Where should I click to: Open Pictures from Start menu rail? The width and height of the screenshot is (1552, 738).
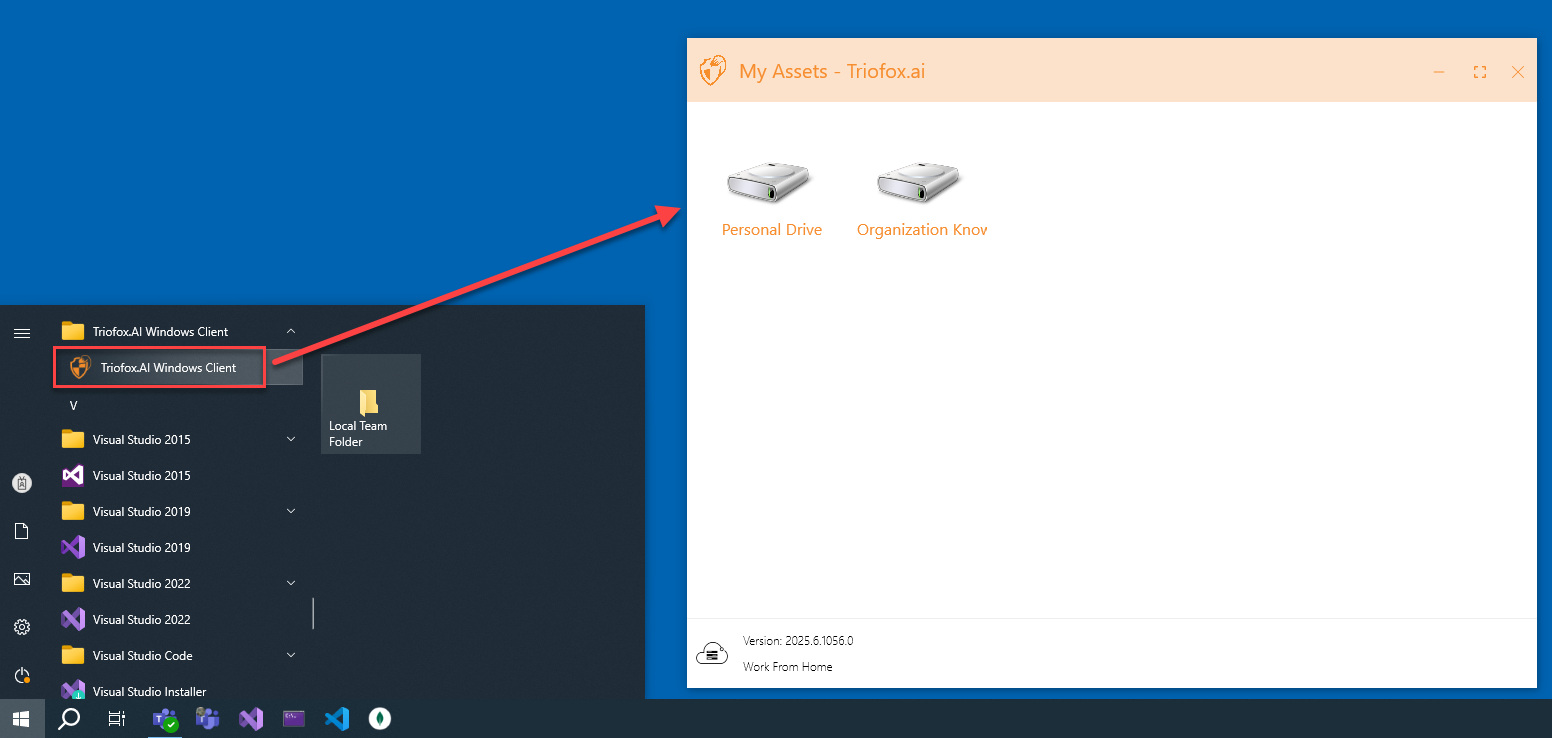[x=22, y=579]
